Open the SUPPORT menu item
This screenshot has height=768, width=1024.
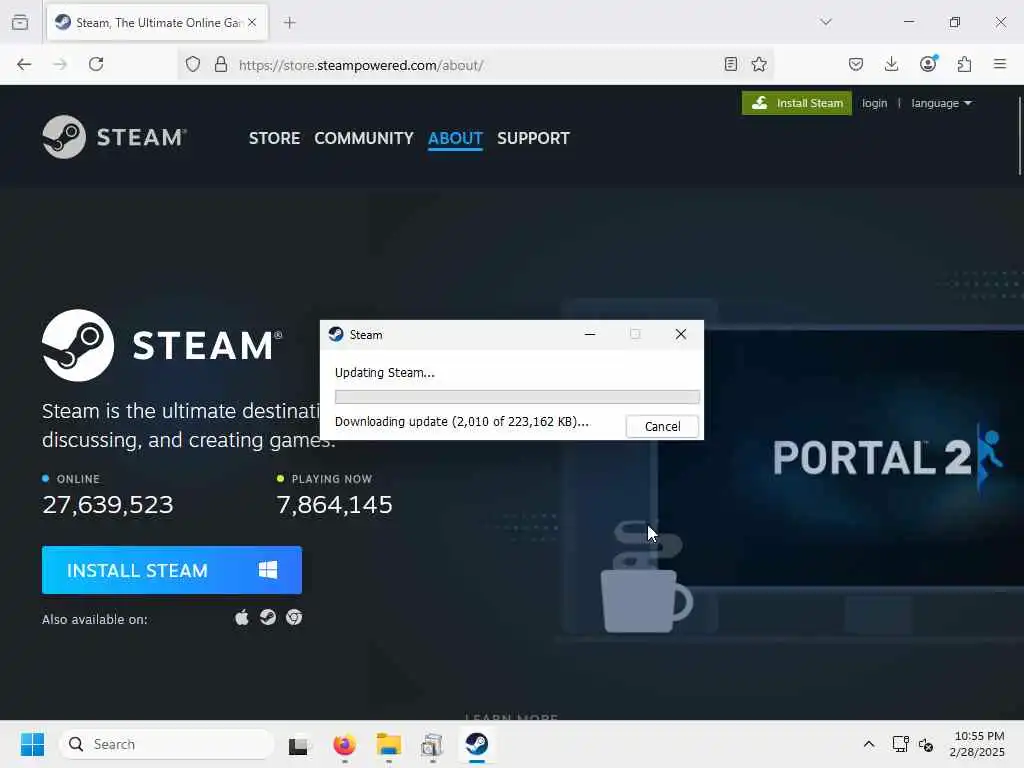click(x=534, y=138)
